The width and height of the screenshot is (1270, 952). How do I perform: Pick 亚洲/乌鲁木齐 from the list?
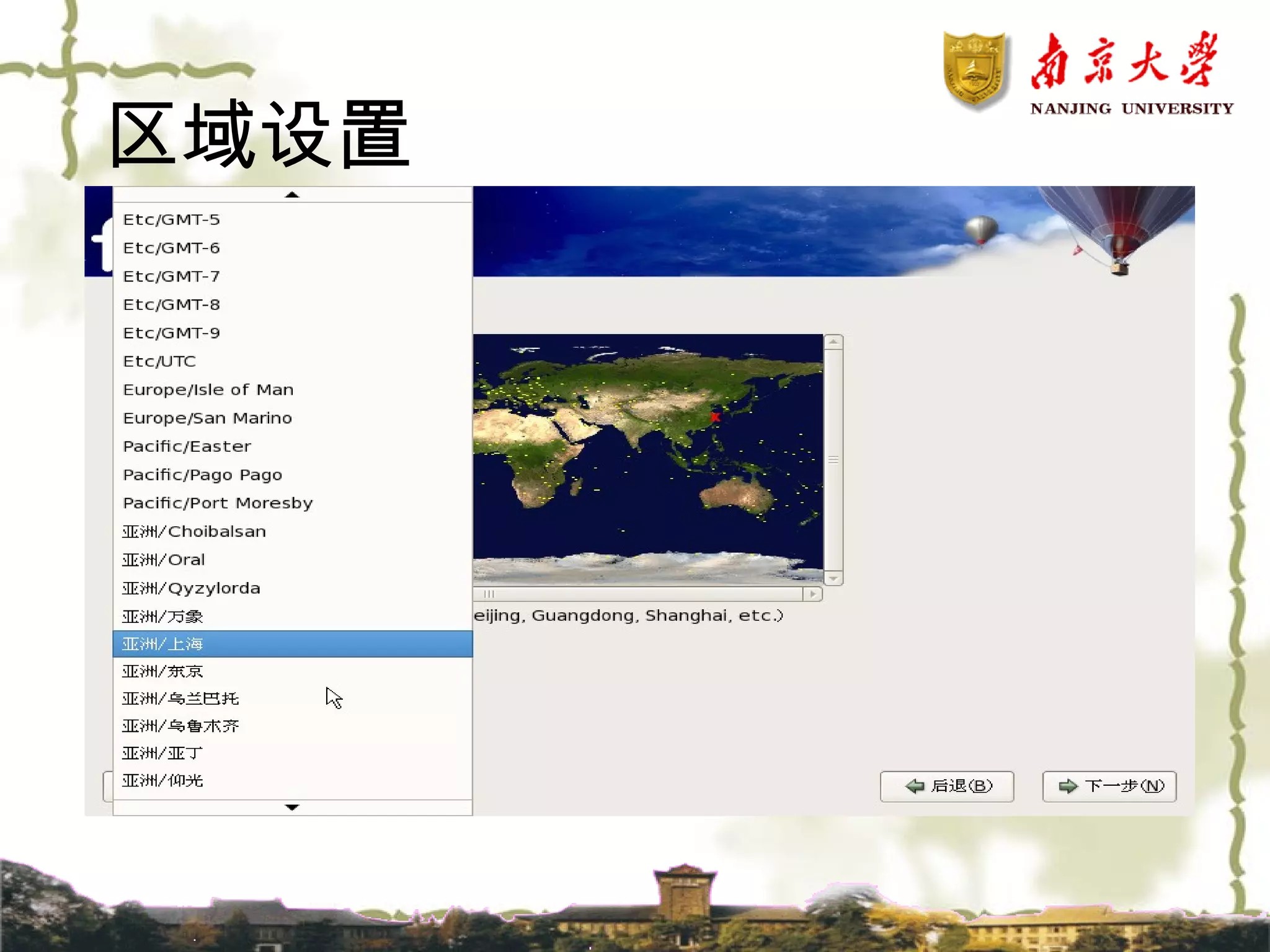pyautogui.click(x=292, y=726)
